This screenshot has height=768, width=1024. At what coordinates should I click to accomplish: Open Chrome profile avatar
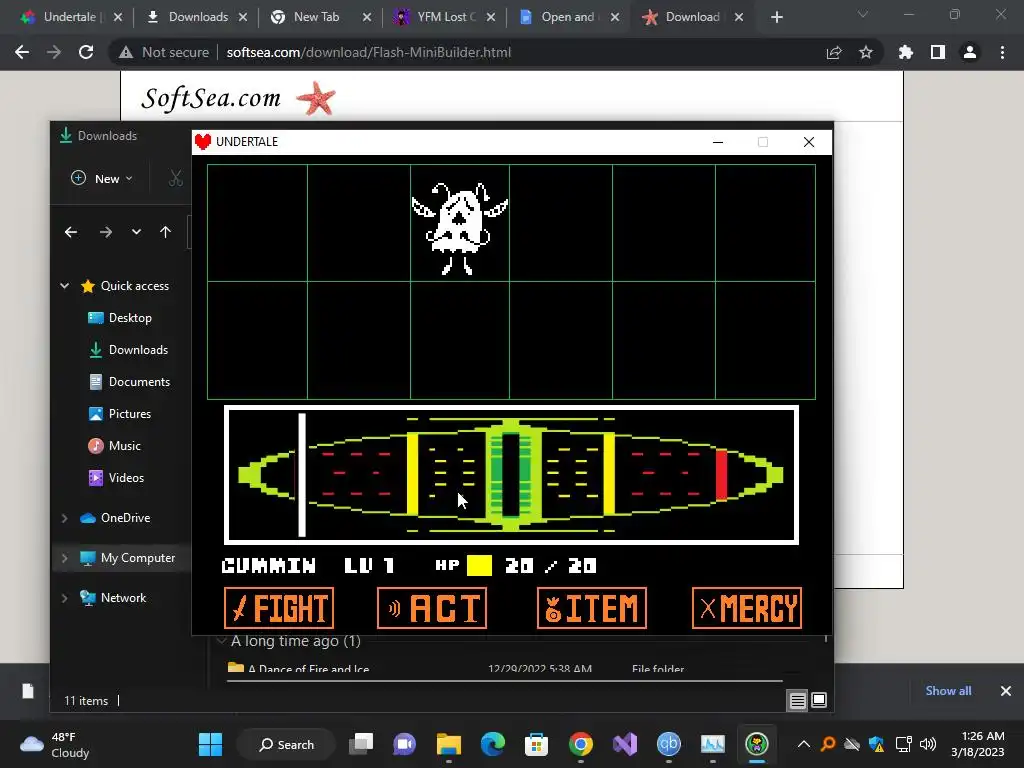970,52
